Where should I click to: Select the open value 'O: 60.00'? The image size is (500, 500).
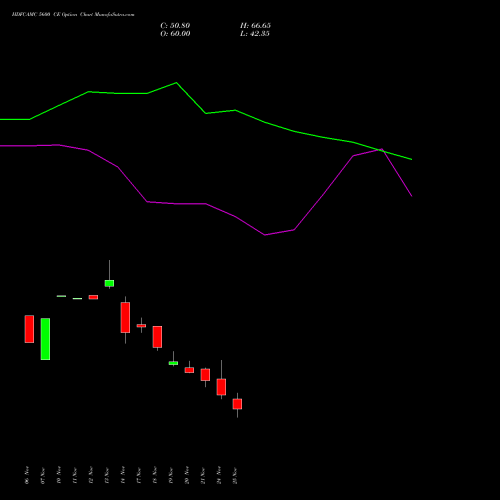tap(175, 34)
